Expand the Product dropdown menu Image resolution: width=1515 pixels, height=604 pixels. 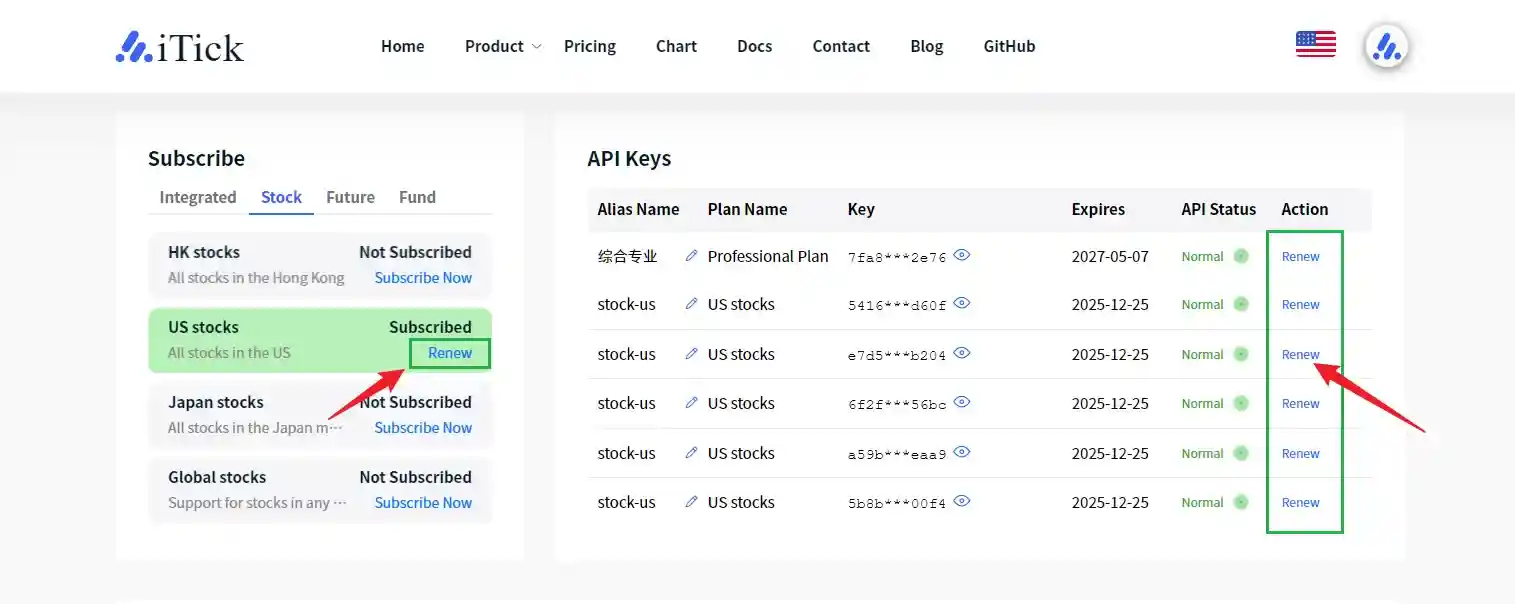click(502, 46)
